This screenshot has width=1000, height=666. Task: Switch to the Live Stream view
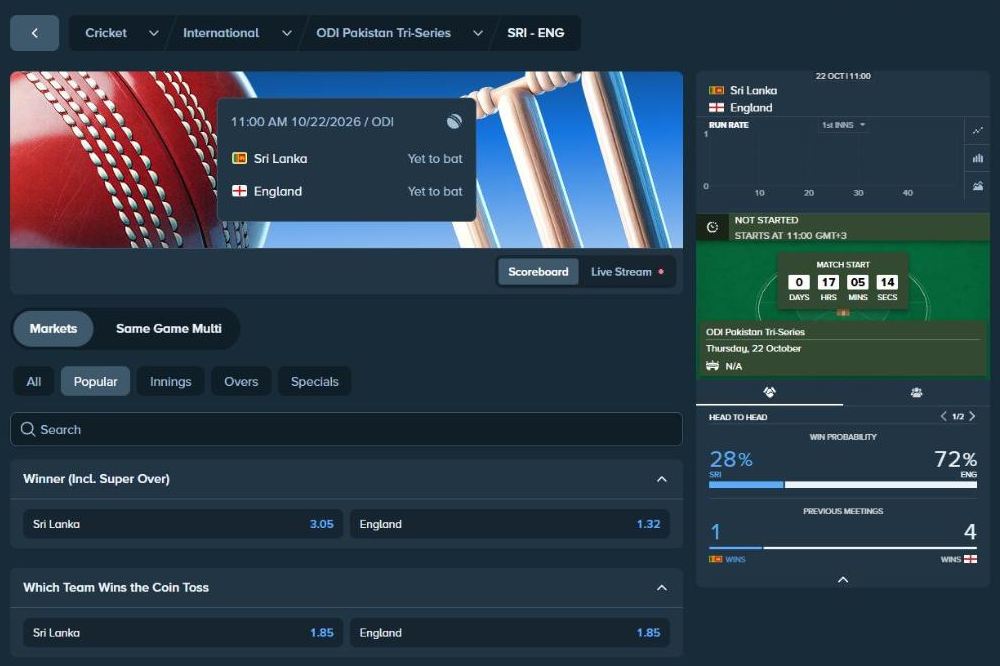pos(628,272)
